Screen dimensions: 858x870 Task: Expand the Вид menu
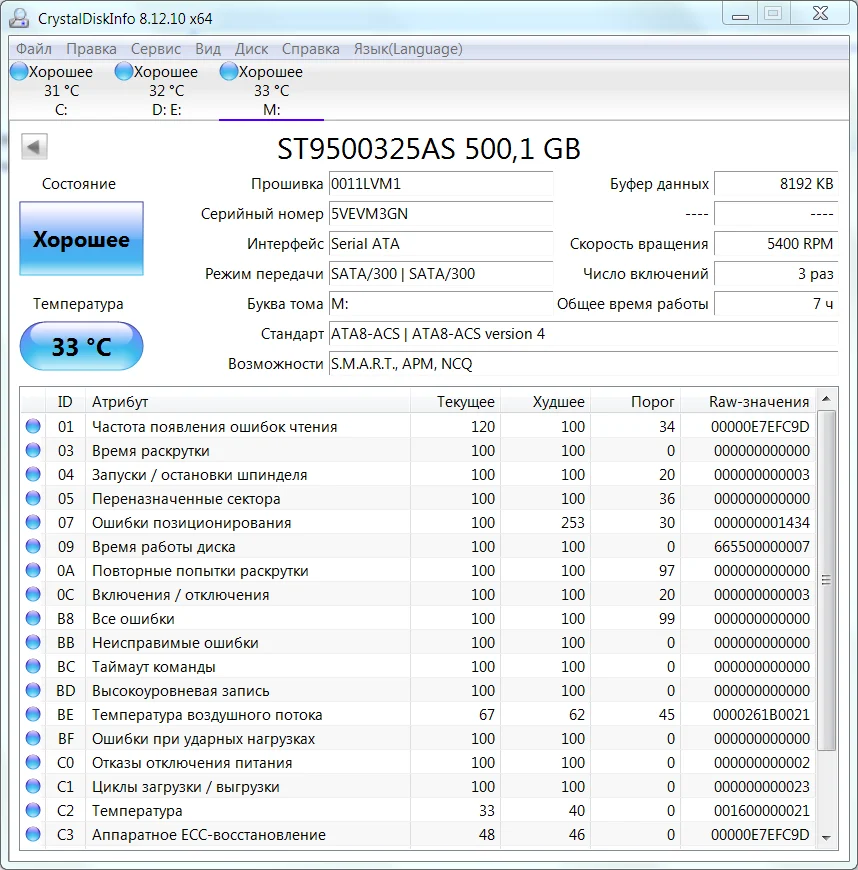[208, 49]
